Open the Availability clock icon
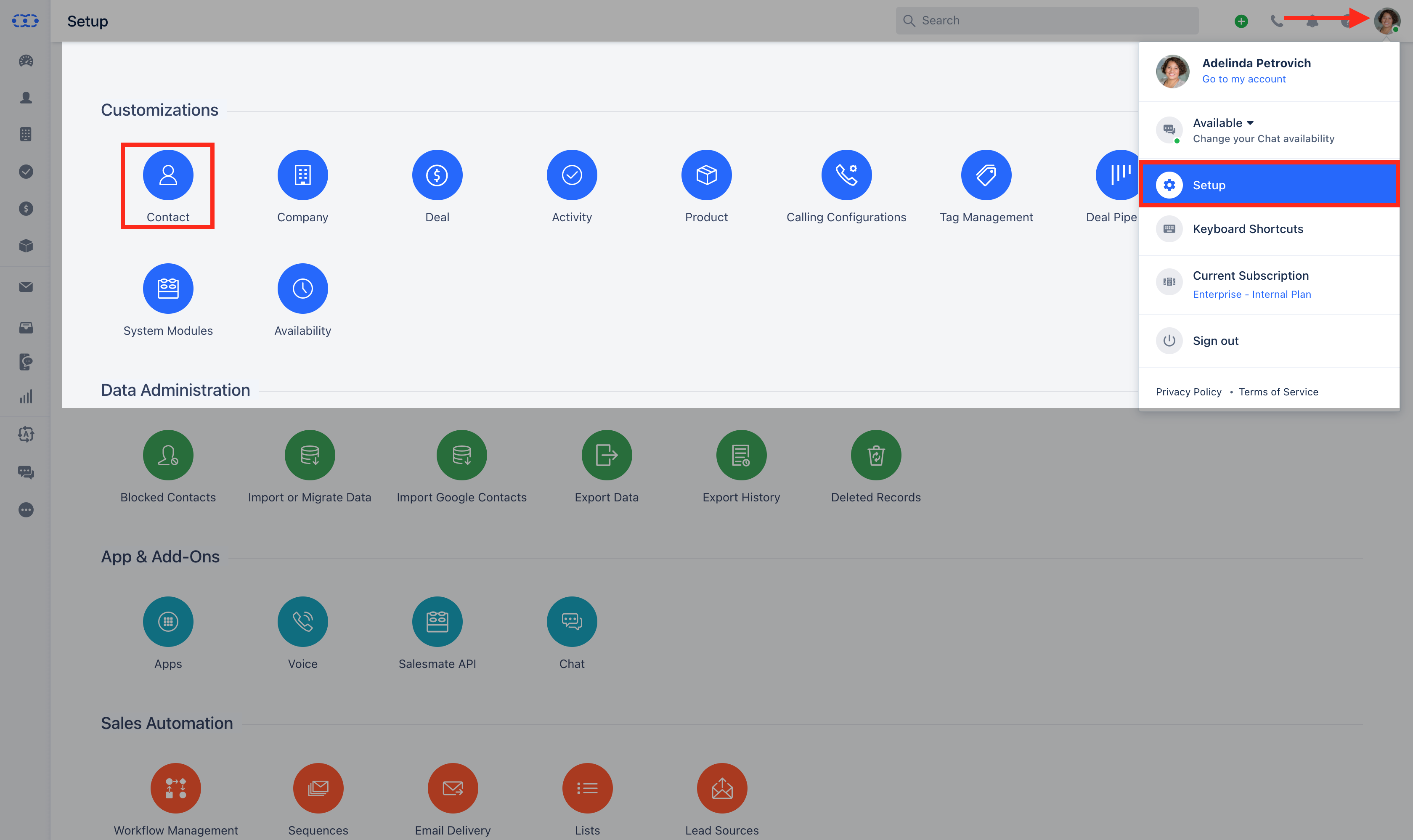The height and width of the screenshot is (840, 1413). coord(302,289)
